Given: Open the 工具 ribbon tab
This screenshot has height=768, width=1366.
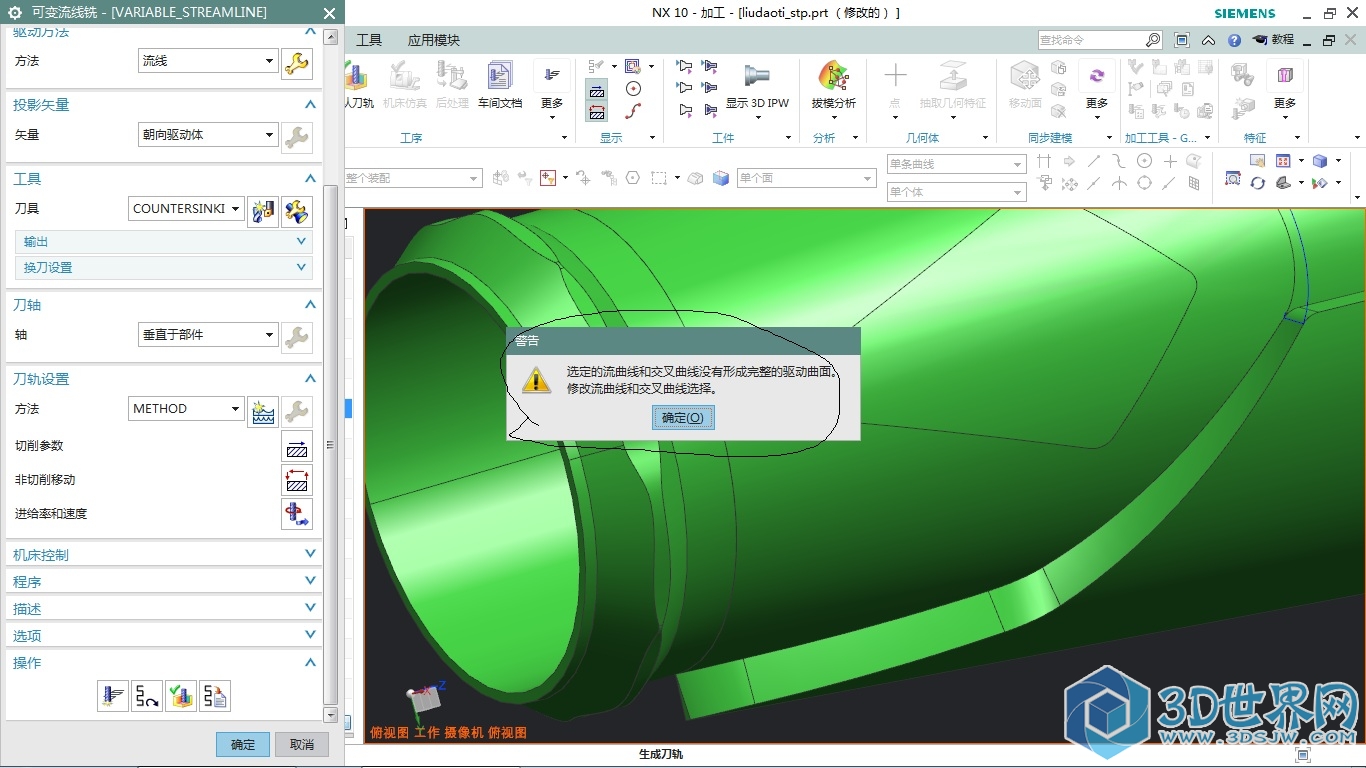Looking at the screenshot, I should [x=369, y=40].
